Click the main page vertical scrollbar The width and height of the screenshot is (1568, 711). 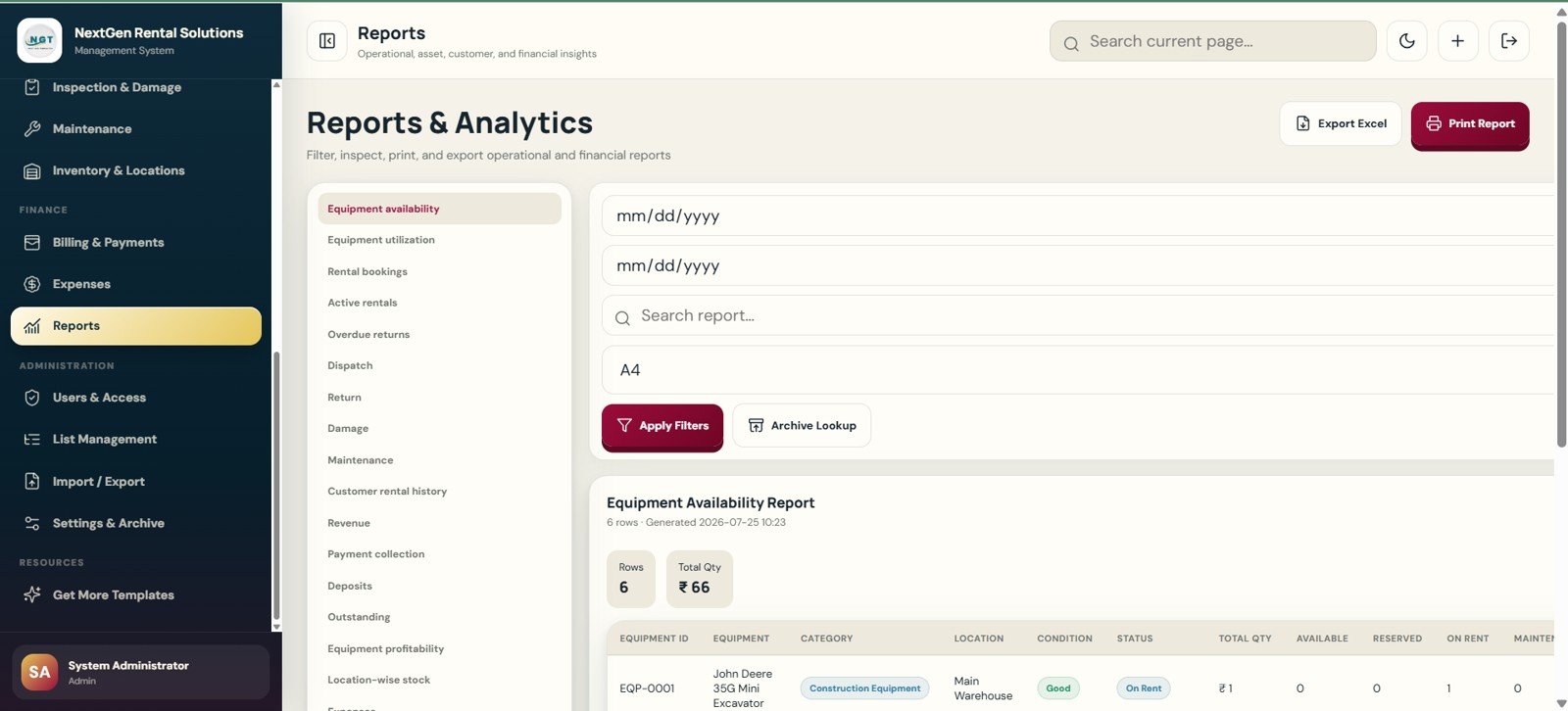click(x=1562, y=233)
